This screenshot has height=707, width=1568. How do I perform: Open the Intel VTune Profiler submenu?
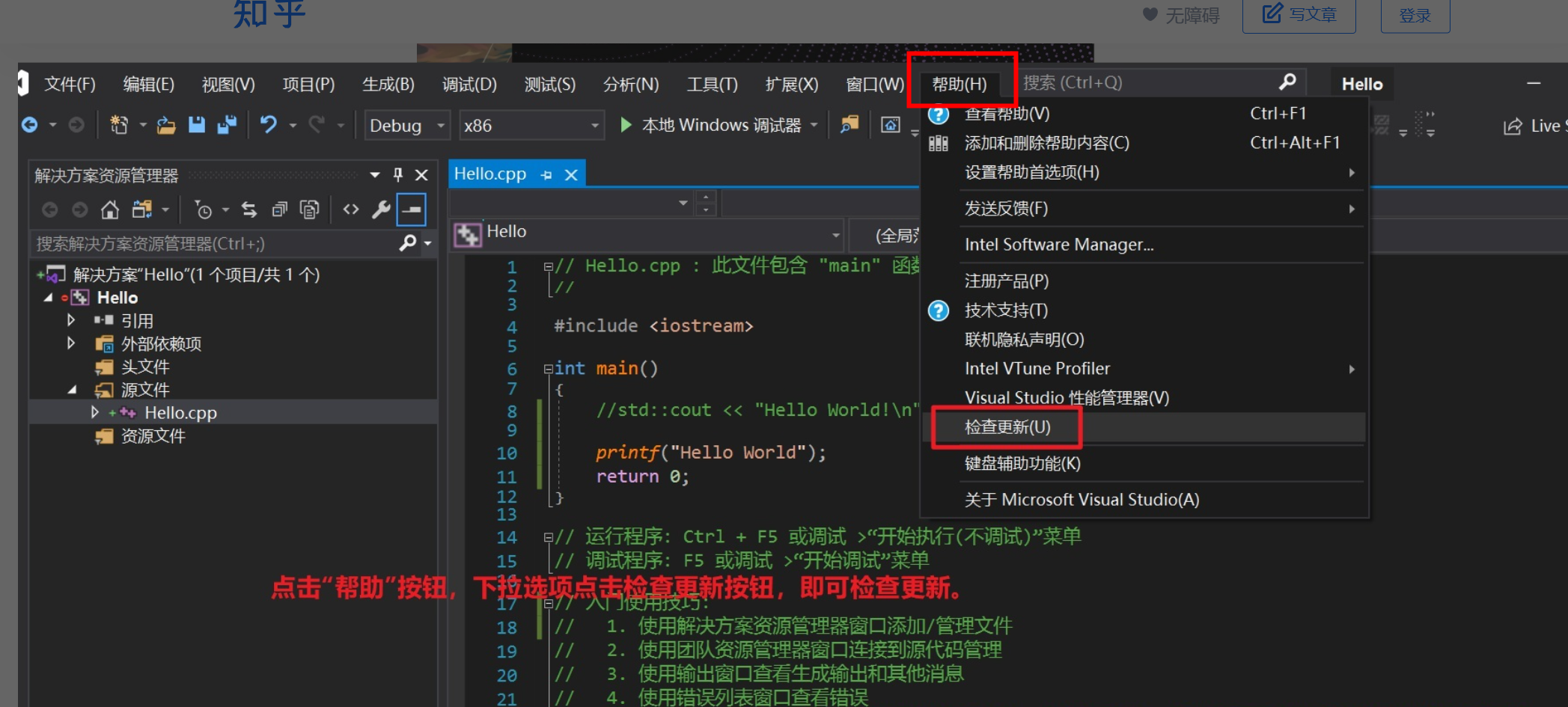coord(1143,369)
